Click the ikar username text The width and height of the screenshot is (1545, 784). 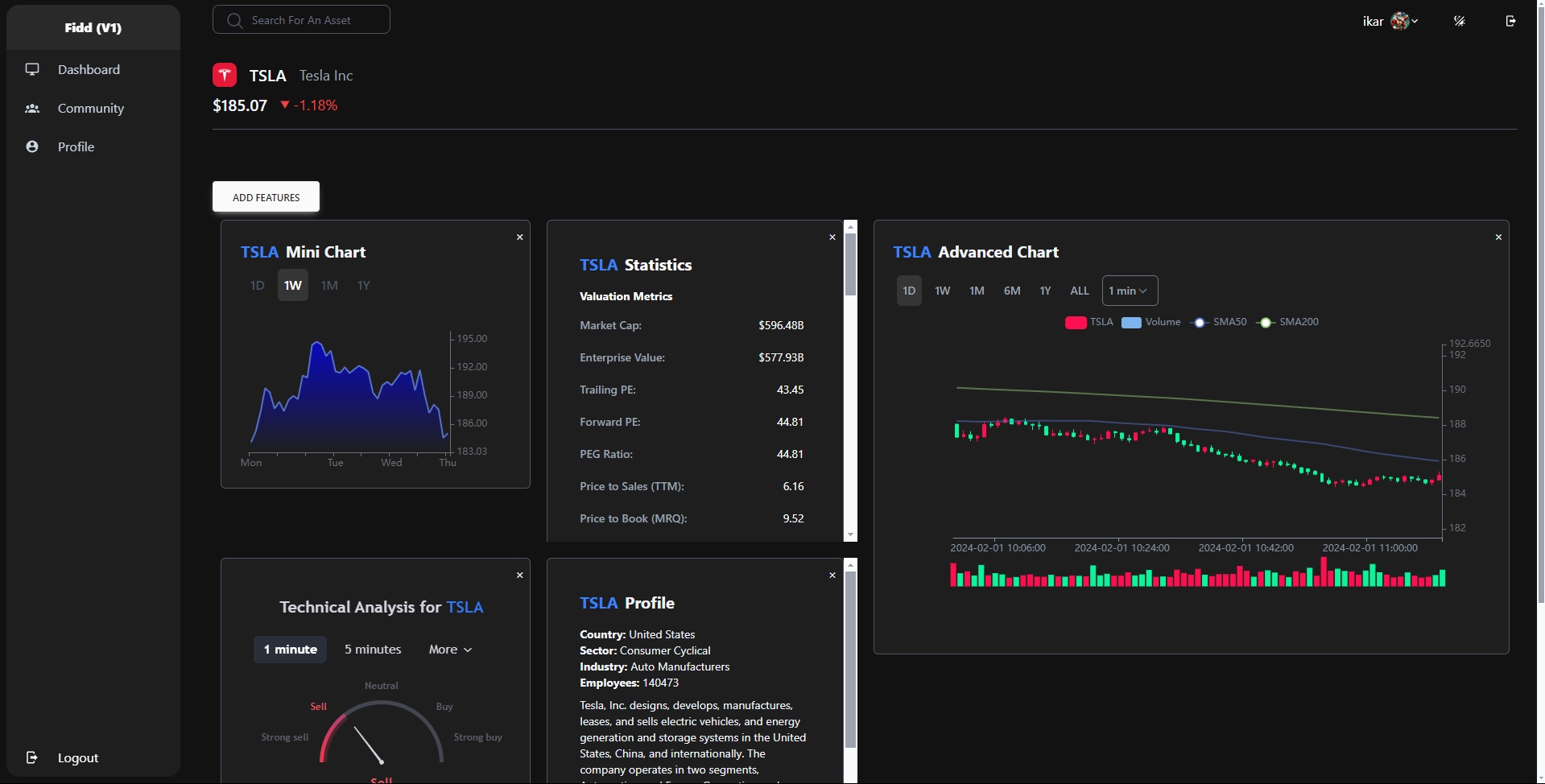coord(1373,22)
